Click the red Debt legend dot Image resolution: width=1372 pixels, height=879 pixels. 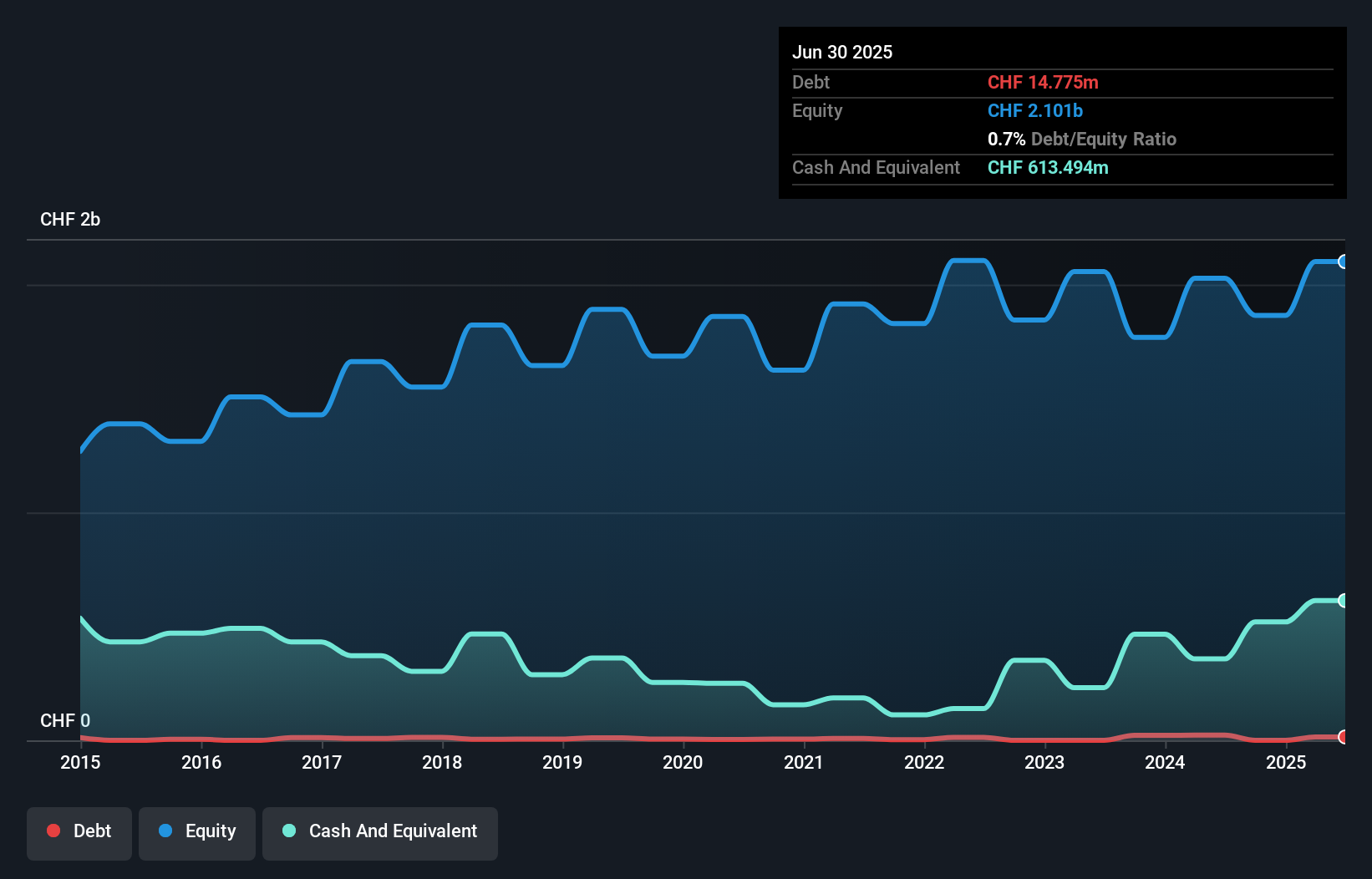(53, 831)
